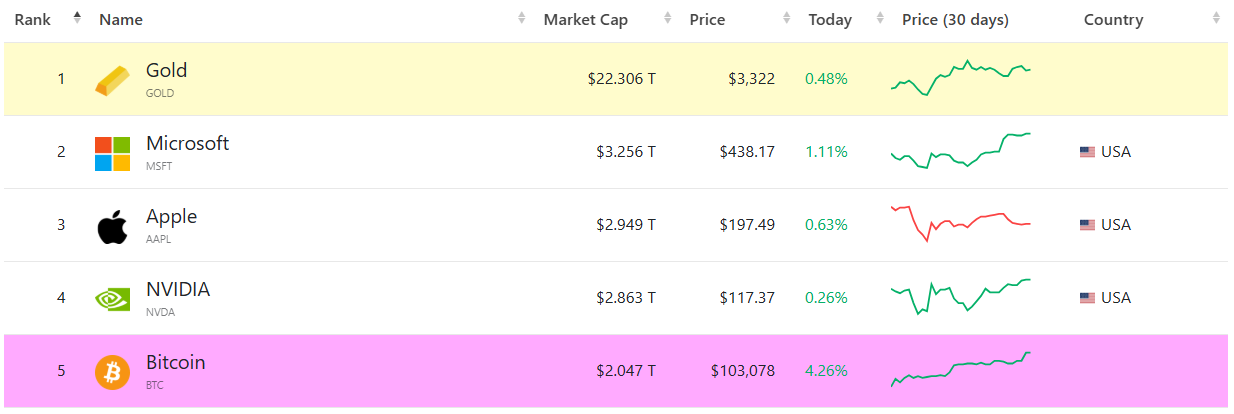Sort table by Rank column arrow
This screenshot has height=414, width=1234.
(x=77, y=18)
